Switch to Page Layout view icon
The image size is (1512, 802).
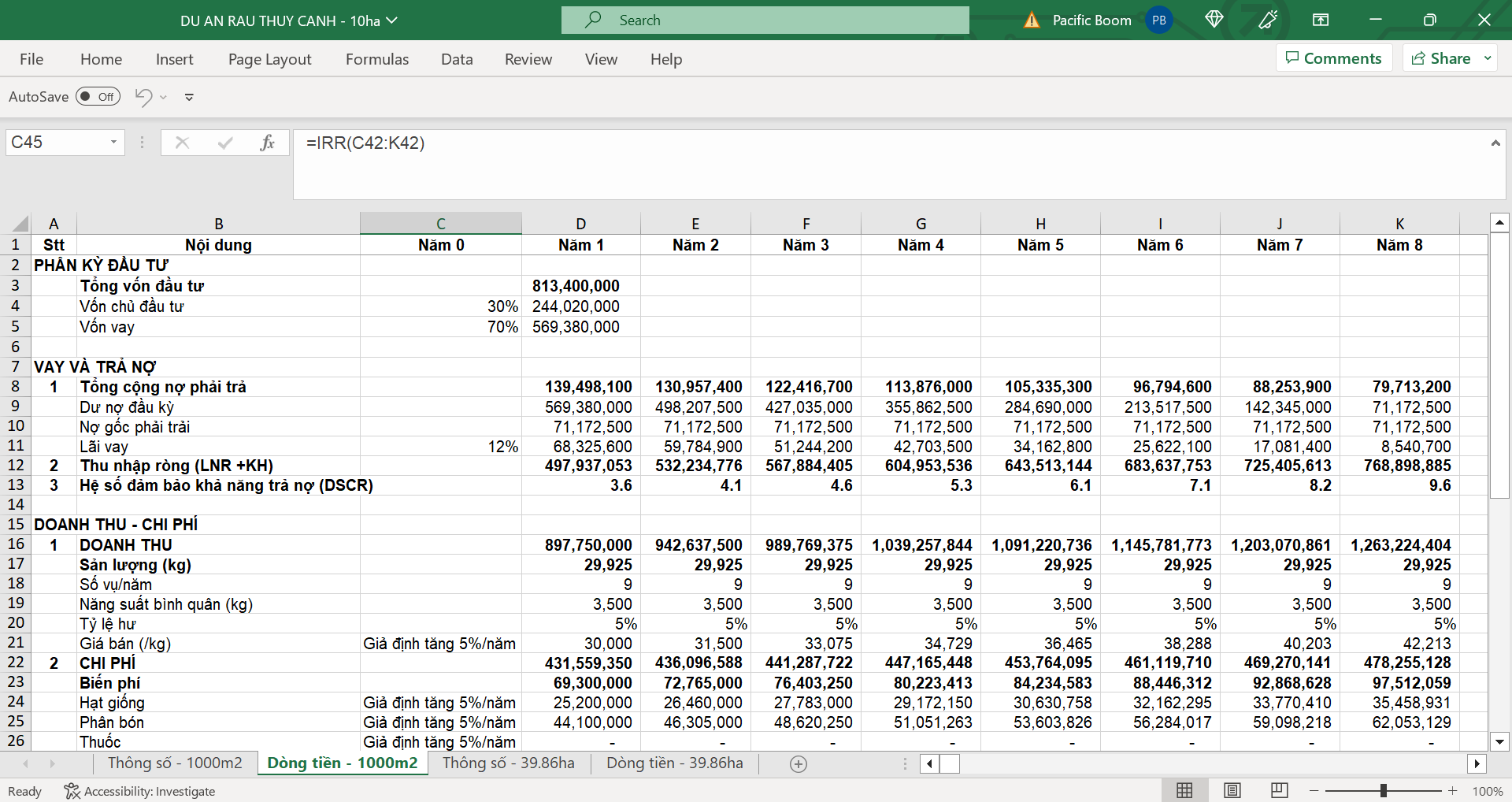click(1232, 790)
